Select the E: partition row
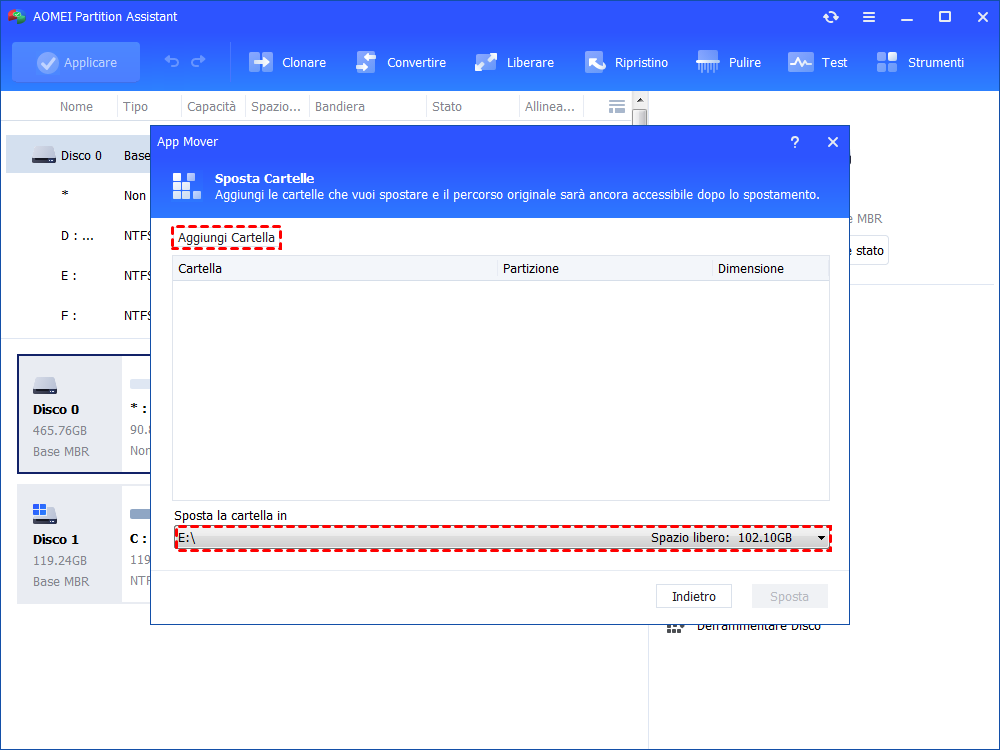 78,276
